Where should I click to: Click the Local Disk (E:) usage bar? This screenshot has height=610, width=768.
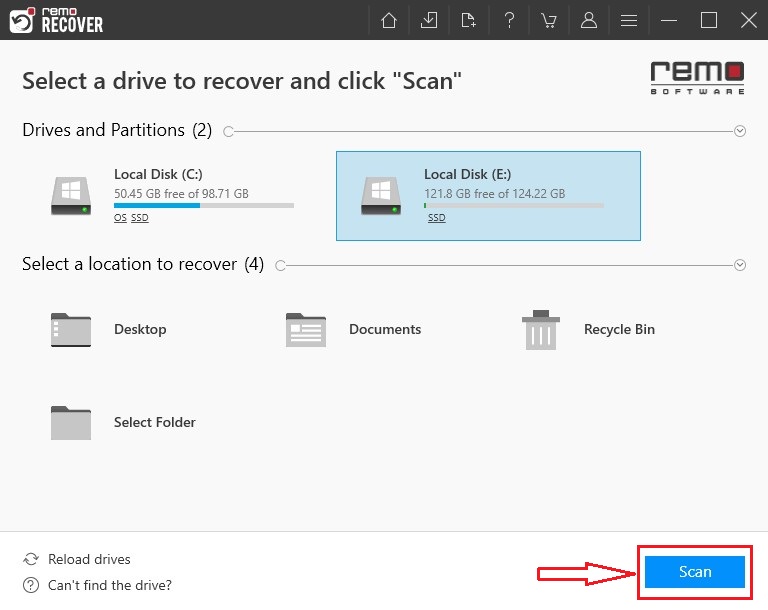514,206
